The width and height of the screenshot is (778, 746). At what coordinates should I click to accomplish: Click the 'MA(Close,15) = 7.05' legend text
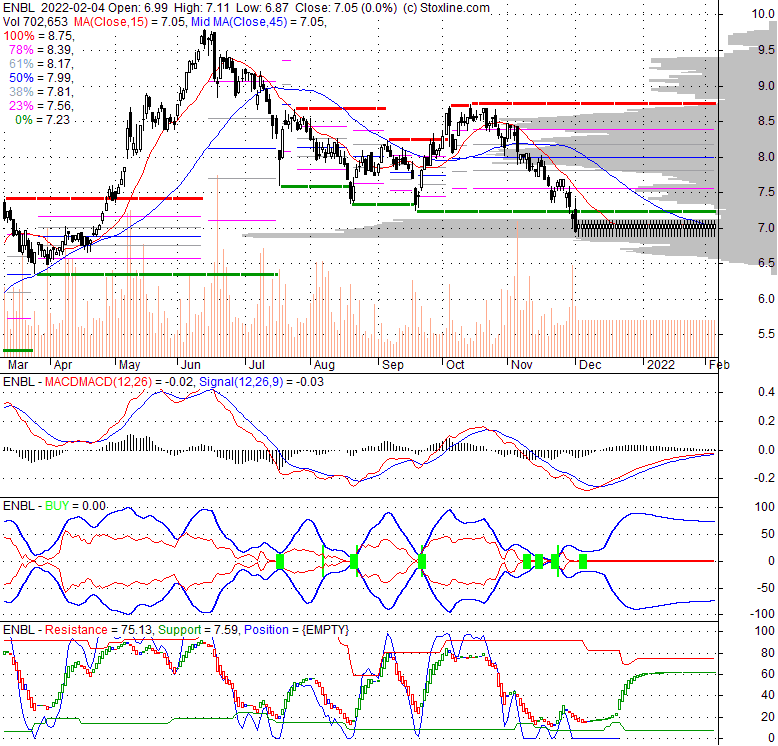click(x=130, y=22)
